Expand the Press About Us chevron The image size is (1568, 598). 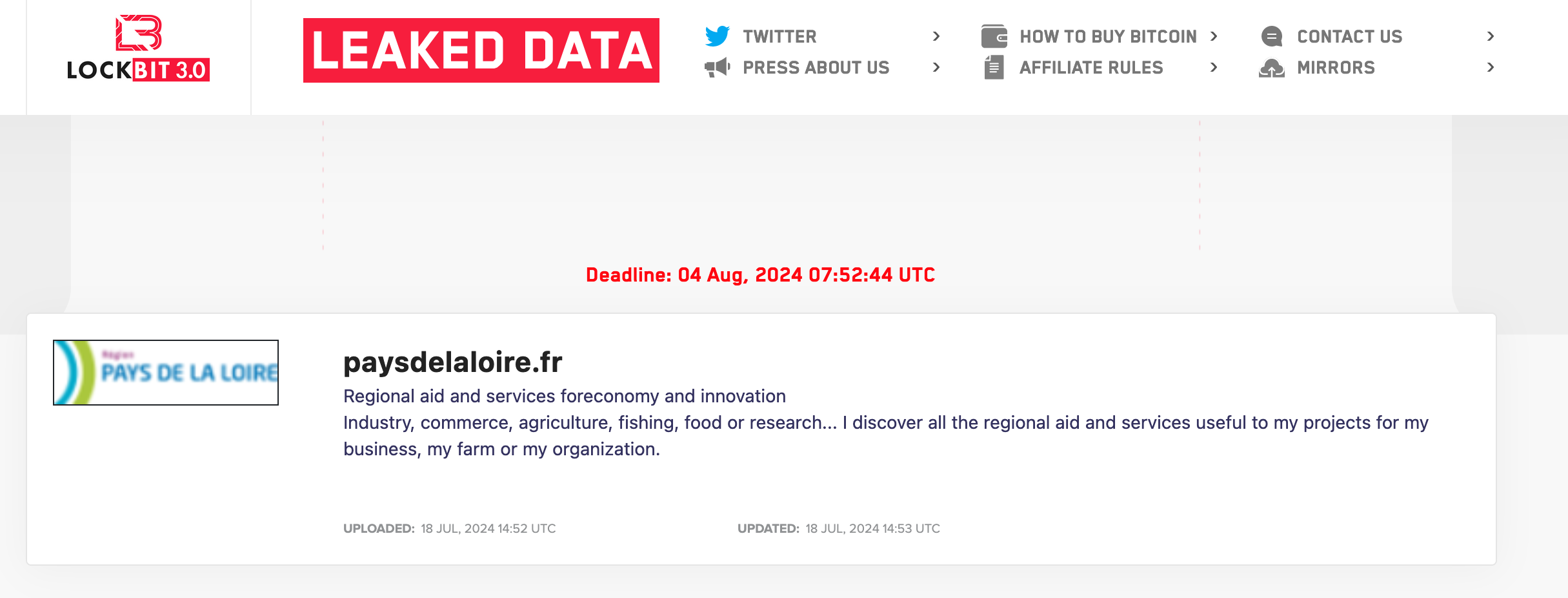click(x=936, y=67)
